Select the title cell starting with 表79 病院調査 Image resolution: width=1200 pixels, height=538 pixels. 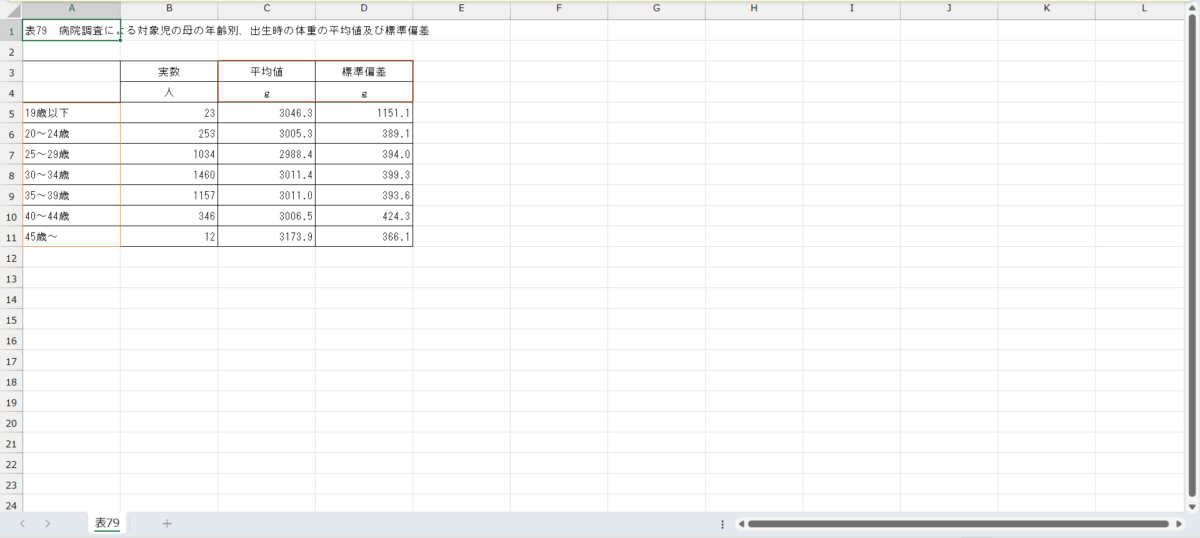point(71,30)
